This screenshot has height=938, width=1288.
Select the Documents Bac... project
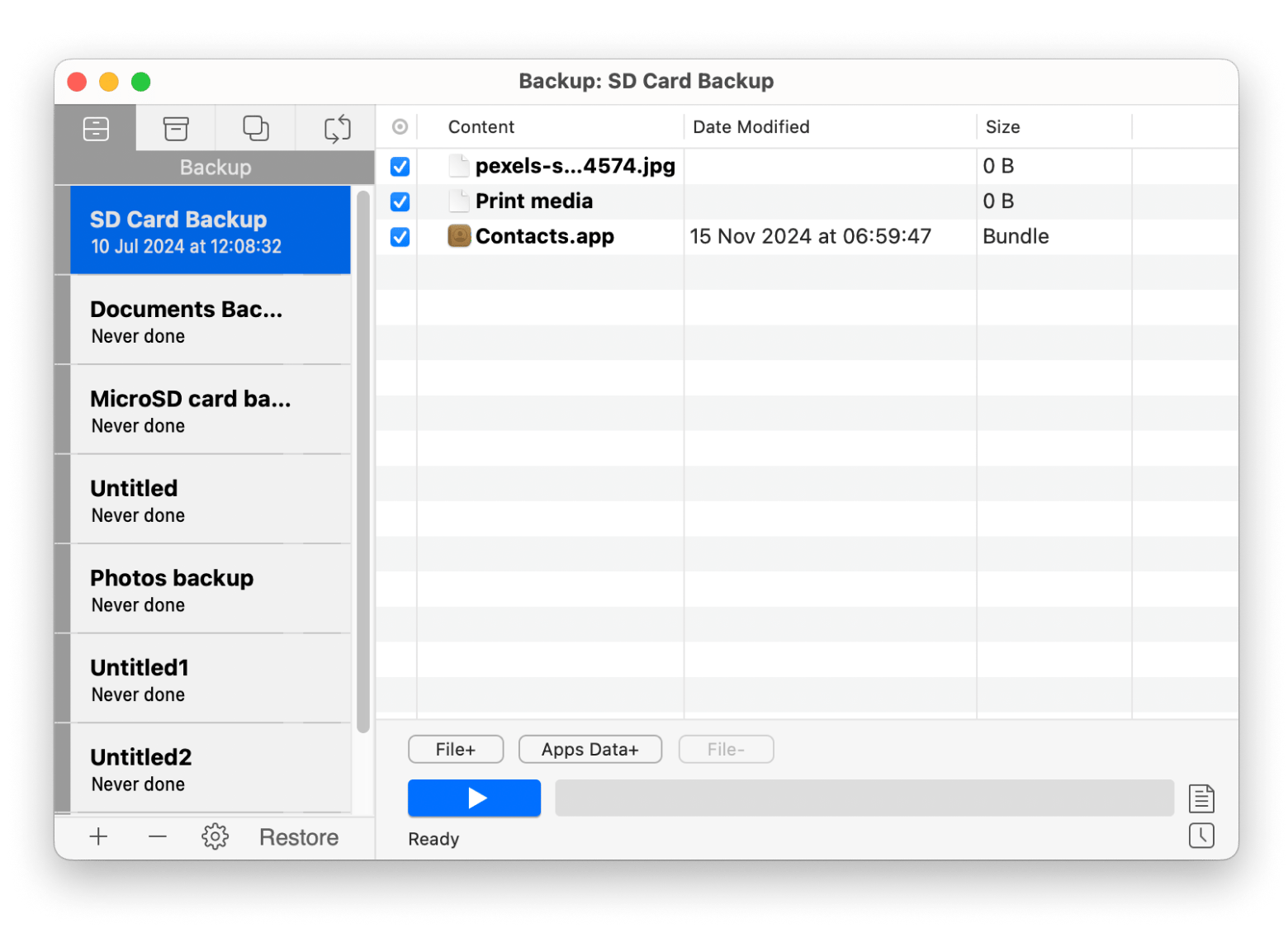point(211,320)
